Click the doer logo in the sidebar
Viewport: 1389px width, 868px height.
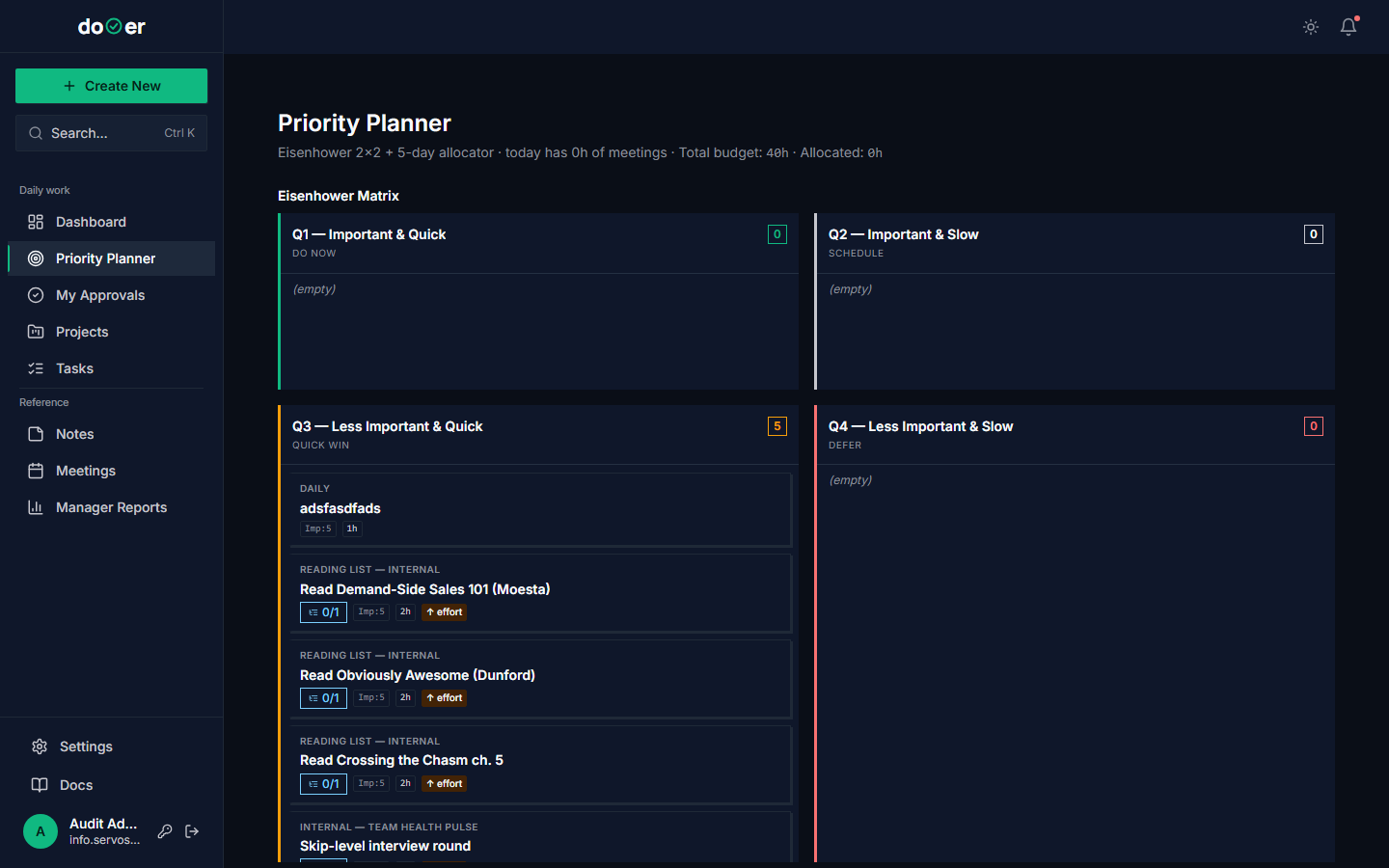(x=112, y=27)
